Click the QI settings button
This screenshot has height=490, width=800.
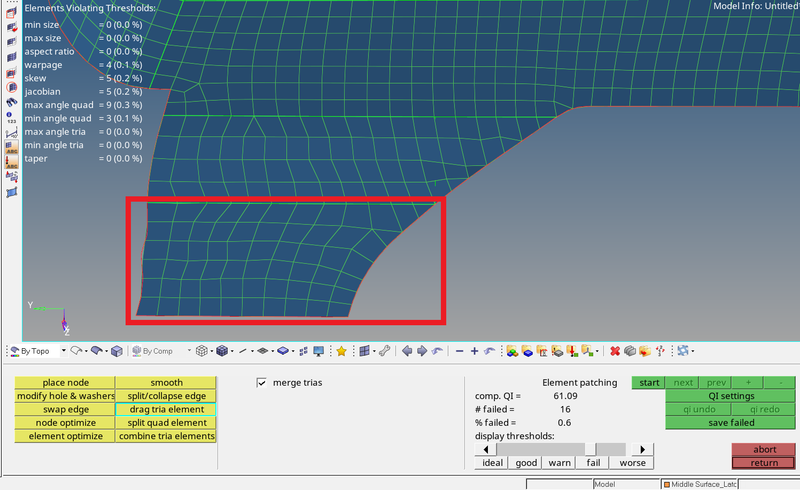[x=731, y=396]
